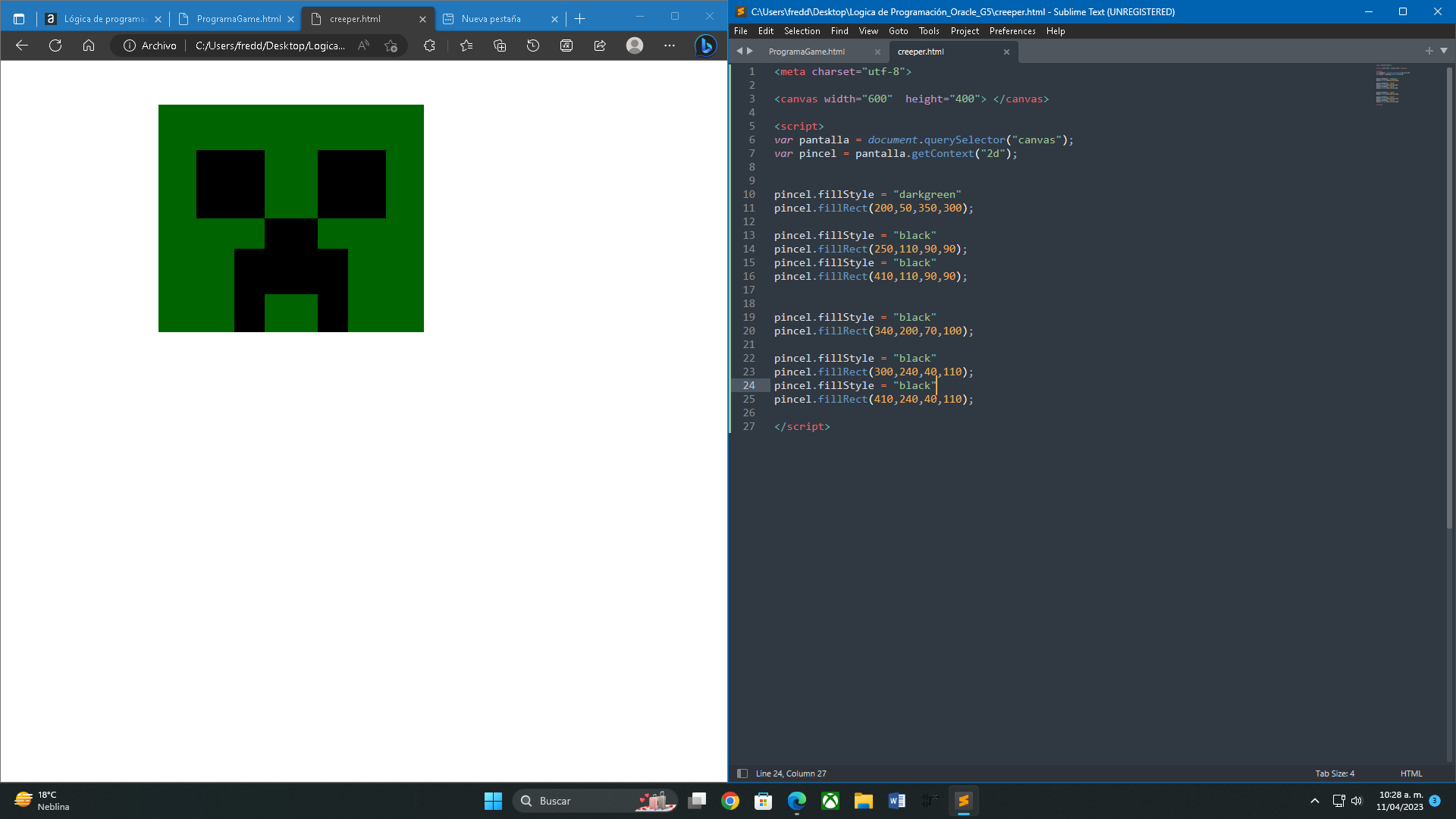This screenshot has height=819, width=1456.
Task: Go to next tab arrow in Sublime
Action: coord(750,51)
